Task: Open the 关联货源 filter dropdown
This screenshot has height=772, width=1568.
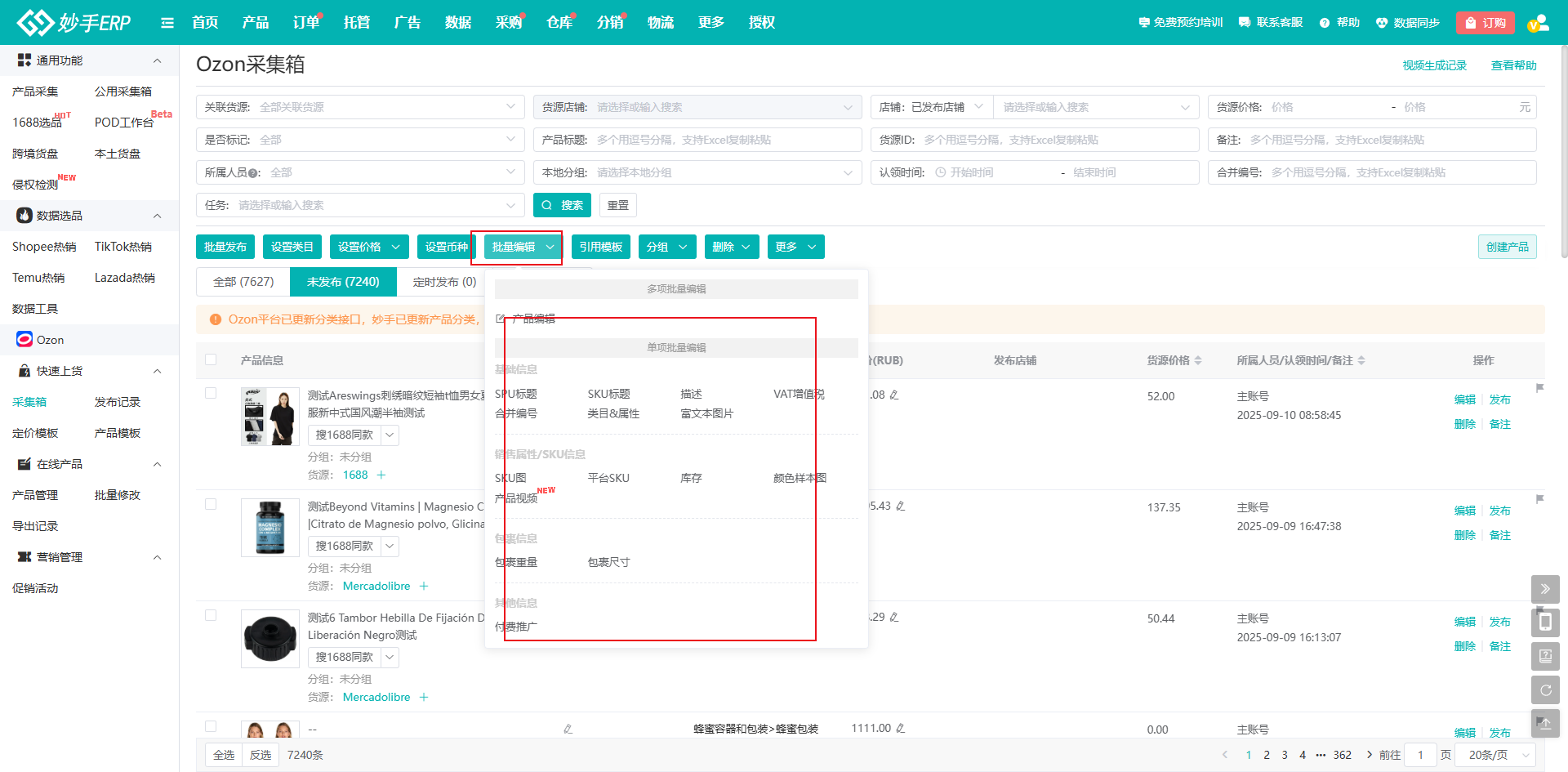Action: 359,107
